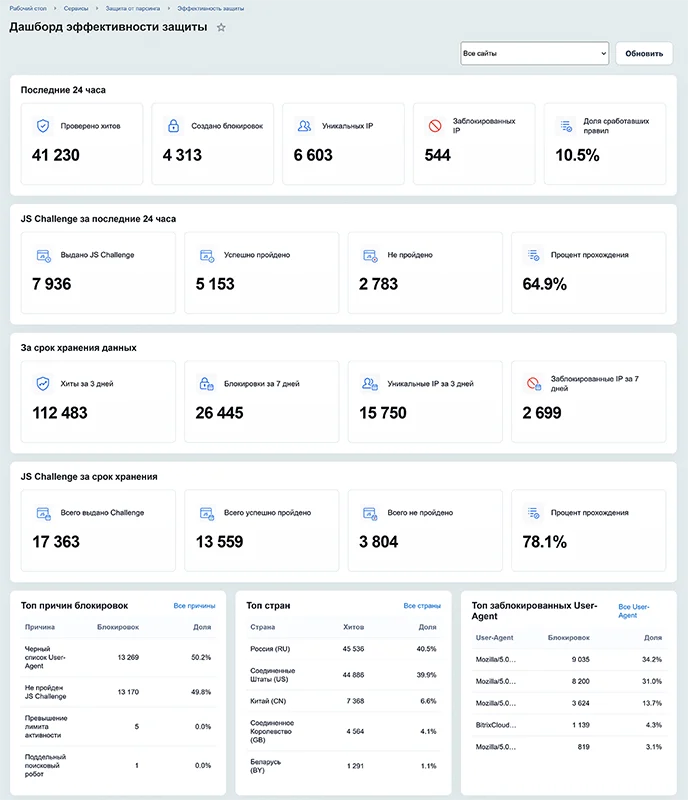
Task: Click users icon in Уникальных IP card
Action: 304,126
